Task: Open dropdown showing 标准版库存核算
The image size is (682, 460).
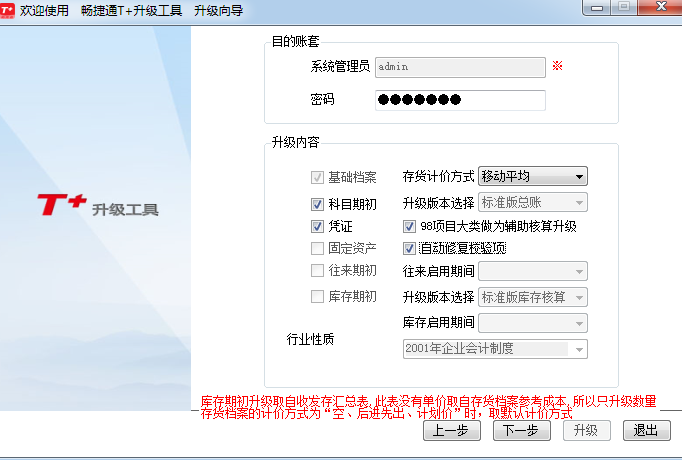Action: tap(533, 297)
